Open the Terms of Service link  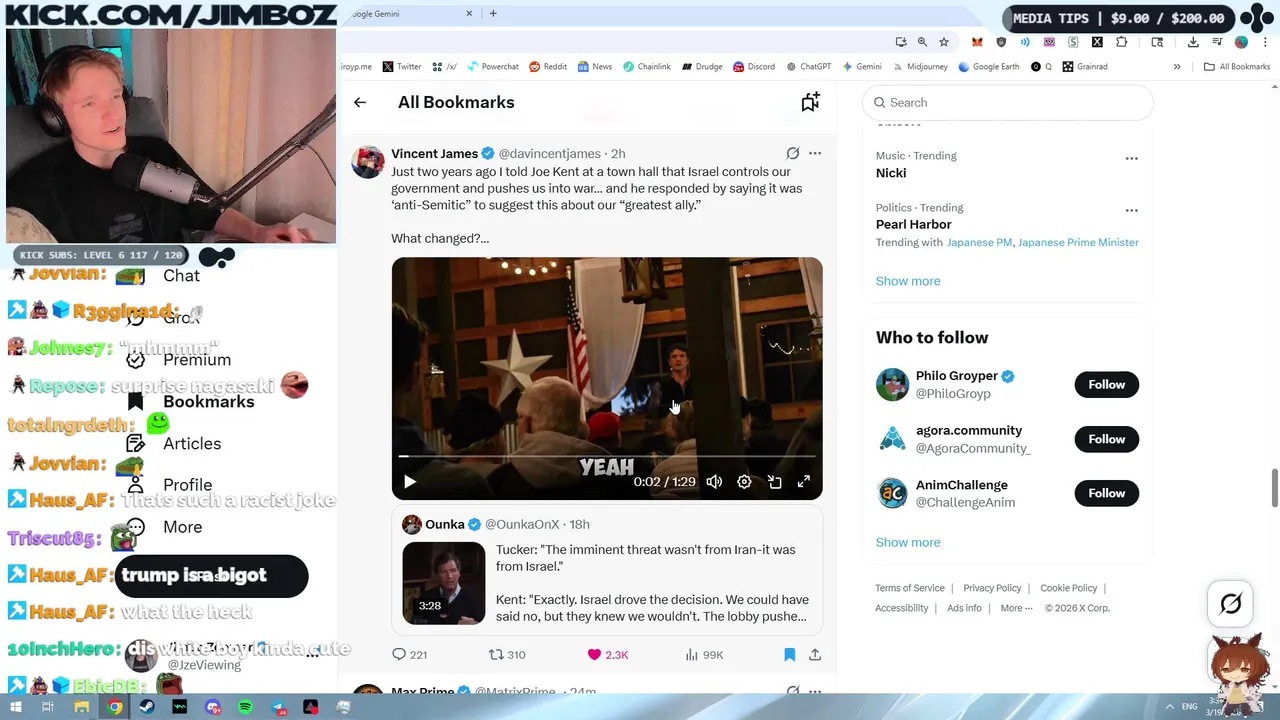point(910,588)
